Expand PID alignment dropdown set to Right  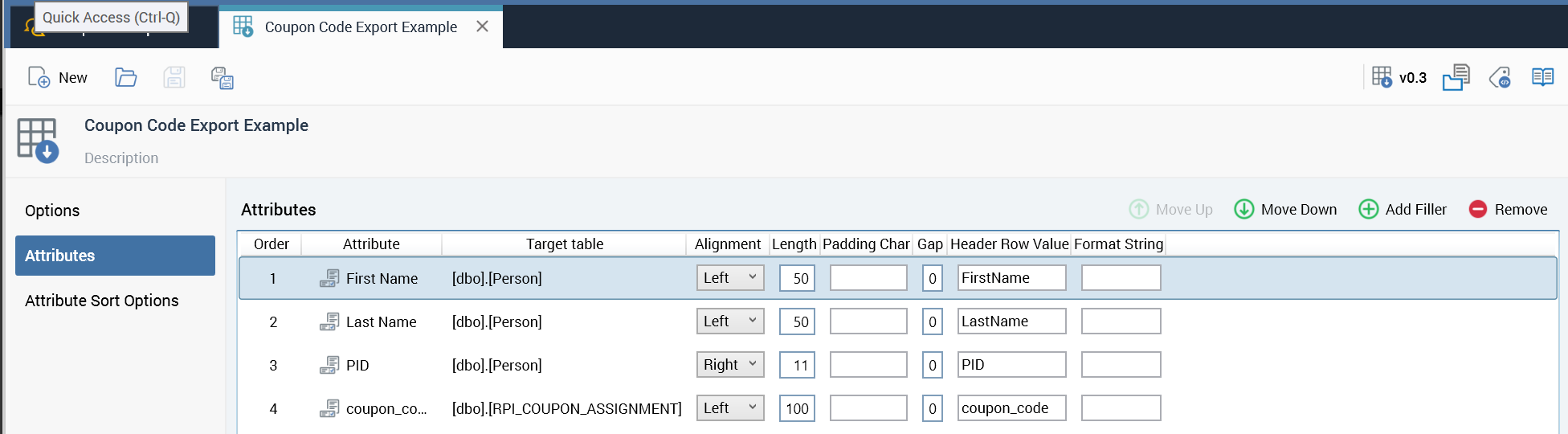[729, 365]
